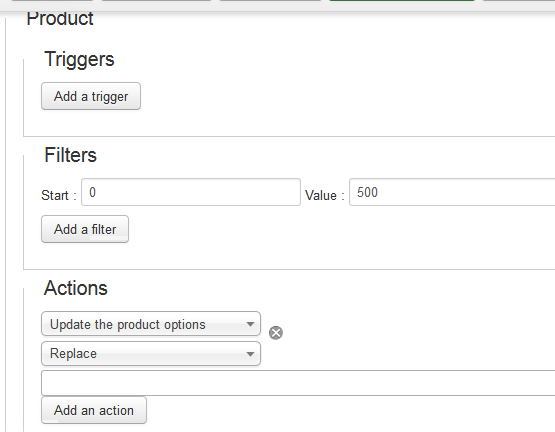Screen dimensions: 555x432
Task: Focus the Value field containing 500
Action: 452,192
